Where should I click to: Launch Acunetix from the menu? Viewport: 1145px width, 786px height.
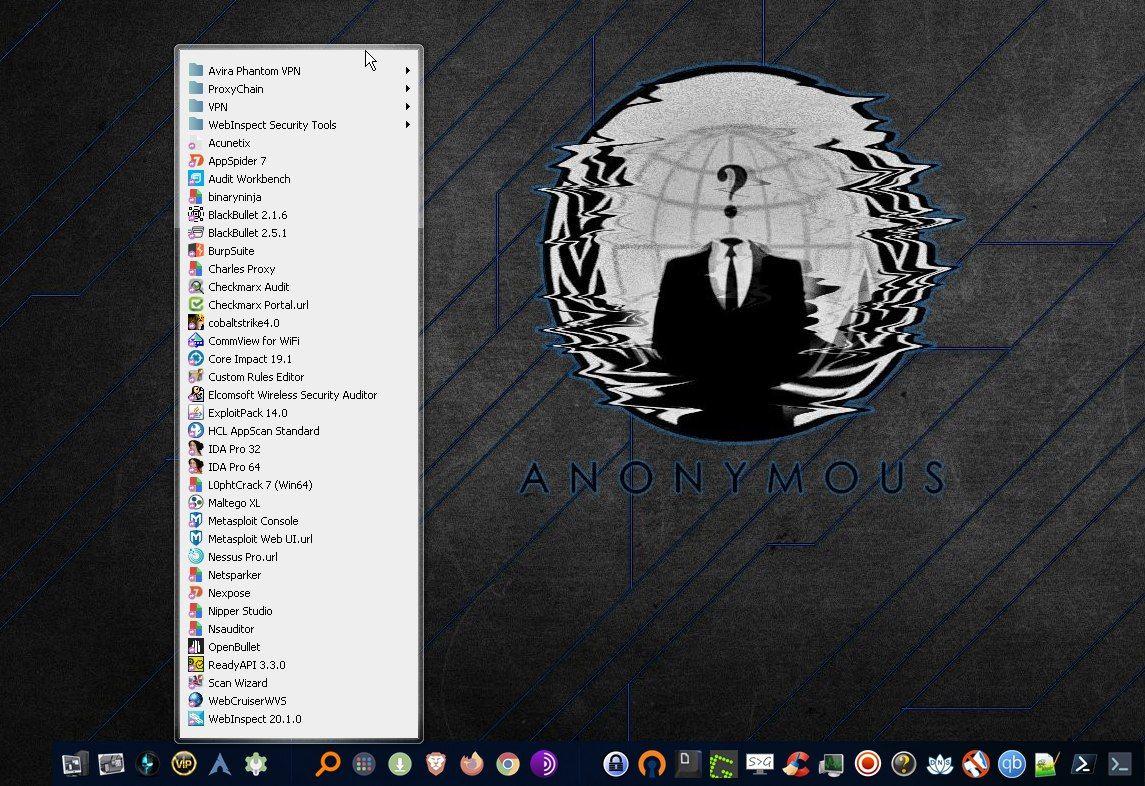tap(299, 143)
